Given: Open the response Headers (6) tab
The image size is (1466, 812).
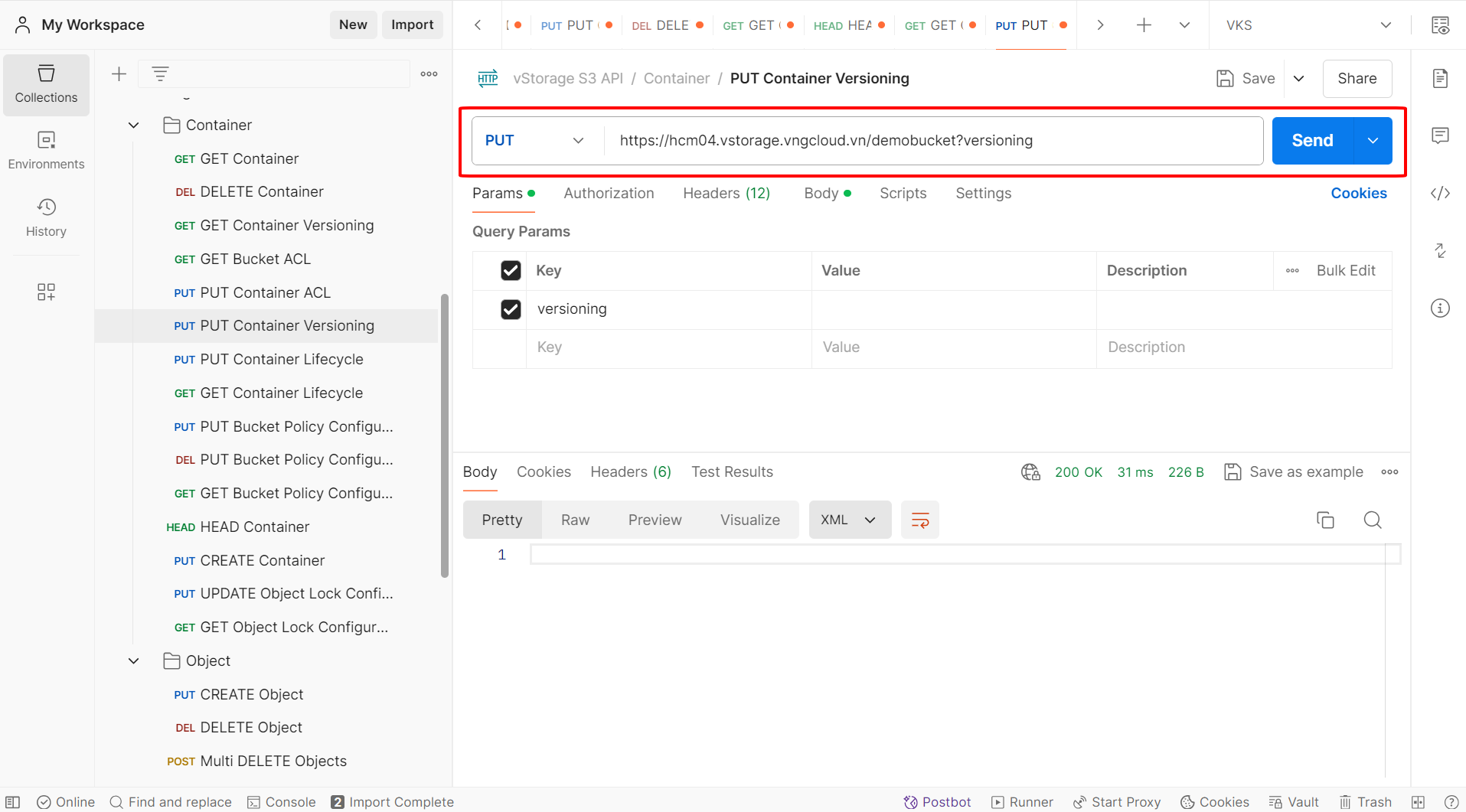Looking at the screenshot, I should tap(631, 472).
